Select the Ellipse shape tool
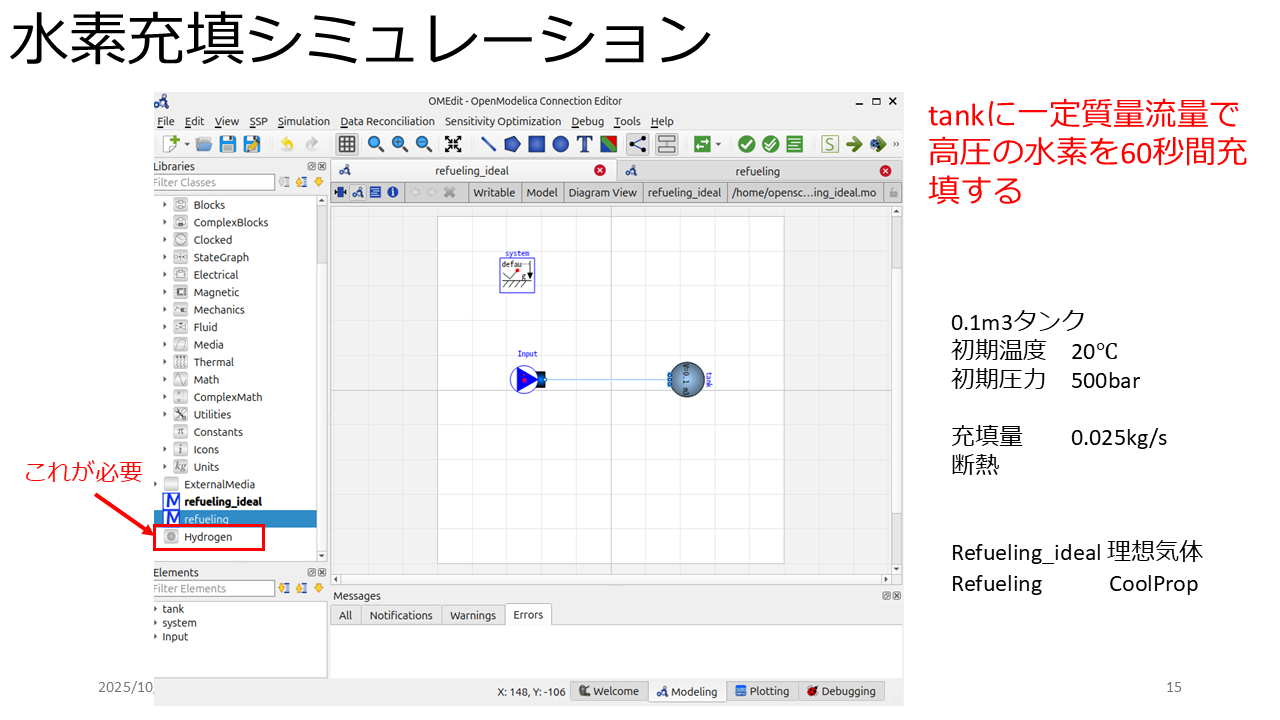This screenshot has width=1280, height=720. pos(560,144)
